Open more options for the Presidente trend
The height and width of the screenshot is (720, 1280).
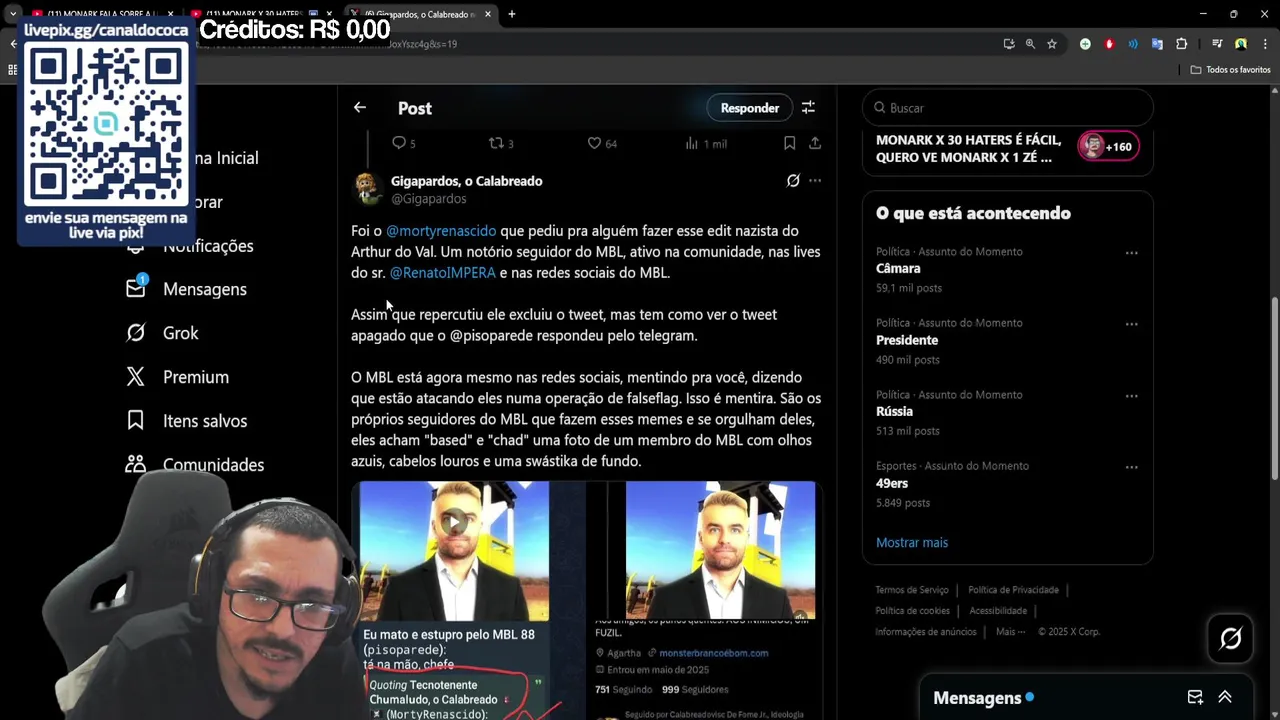1132,324
